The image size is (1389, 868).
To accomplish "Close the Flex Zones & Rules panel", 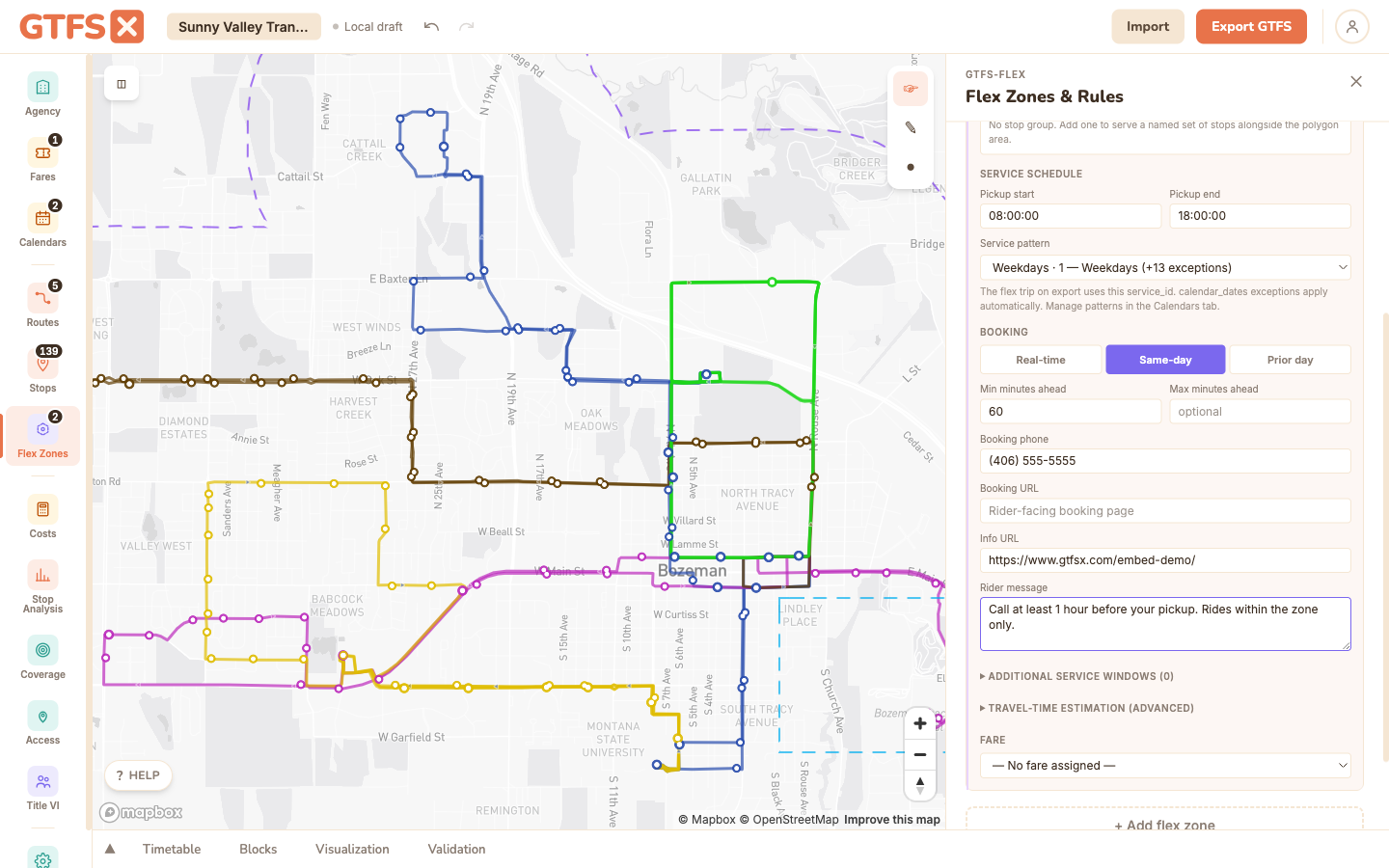I will 1356,82.
